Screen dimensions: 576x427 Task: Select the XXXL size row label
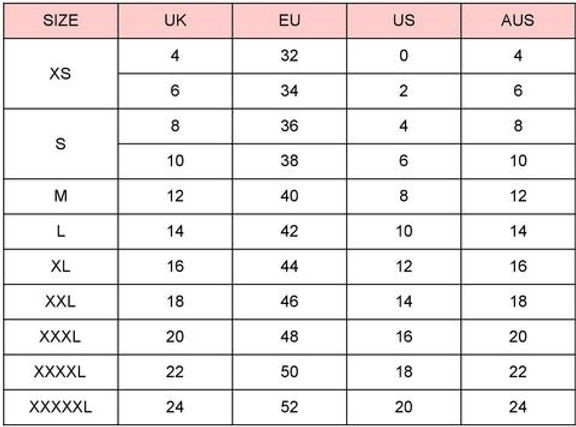[61, 337]
